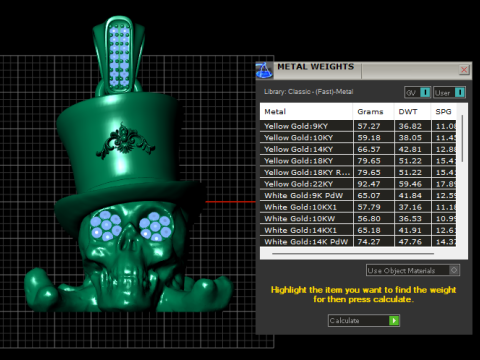Select the White Gold:10KW row

[x=358, y=219]
